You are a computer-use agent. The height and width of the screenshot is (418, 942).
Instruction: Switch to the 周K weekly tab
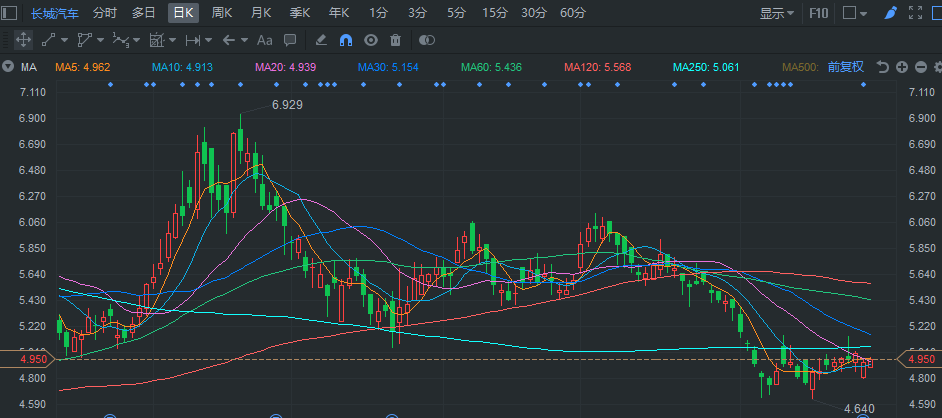222,13
